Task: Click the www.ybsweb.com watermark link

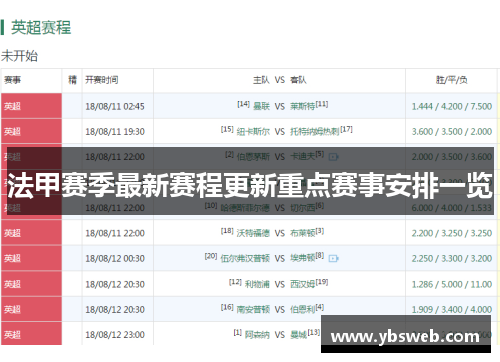Action: (x=405, y=337)
